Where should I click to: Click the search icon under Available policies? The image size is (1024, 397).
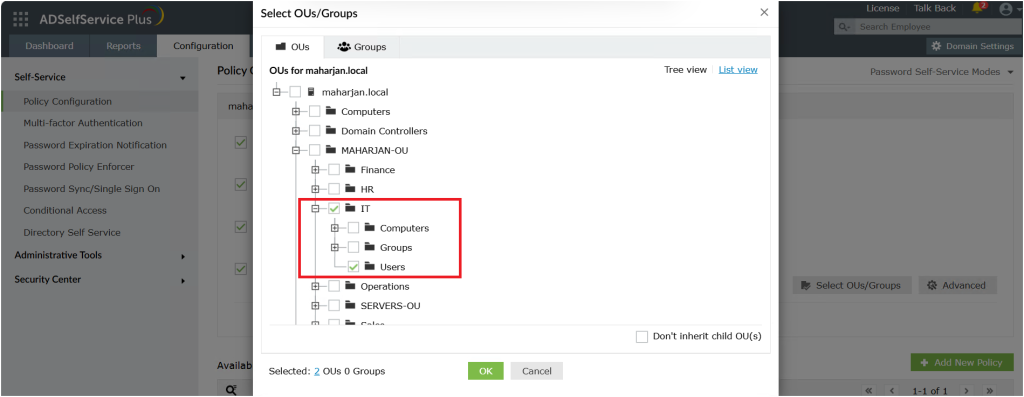pos(231,390)
